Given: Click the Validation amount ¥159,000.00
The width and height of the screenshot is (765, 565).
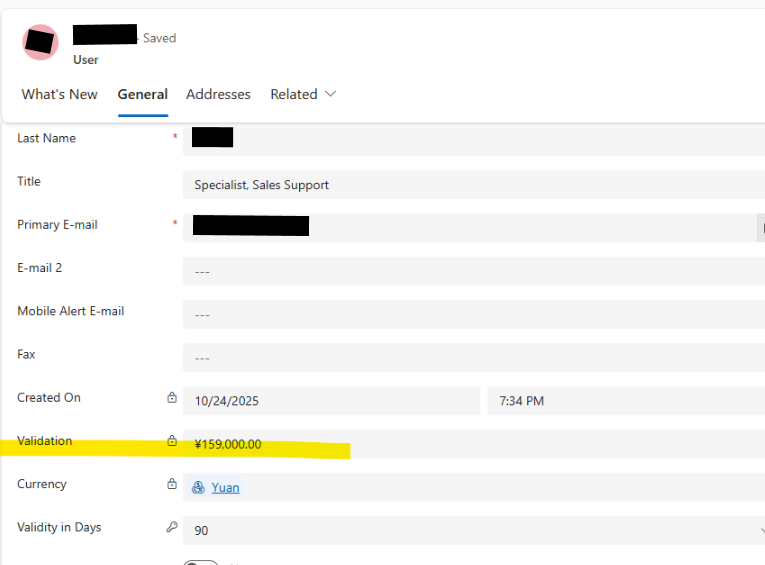Looking at the screenshot, I should [474, 444].
